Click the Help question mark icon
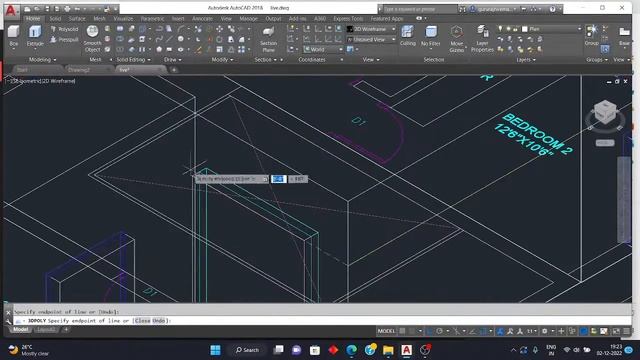The image size is (640, 360). pos(552,9)
